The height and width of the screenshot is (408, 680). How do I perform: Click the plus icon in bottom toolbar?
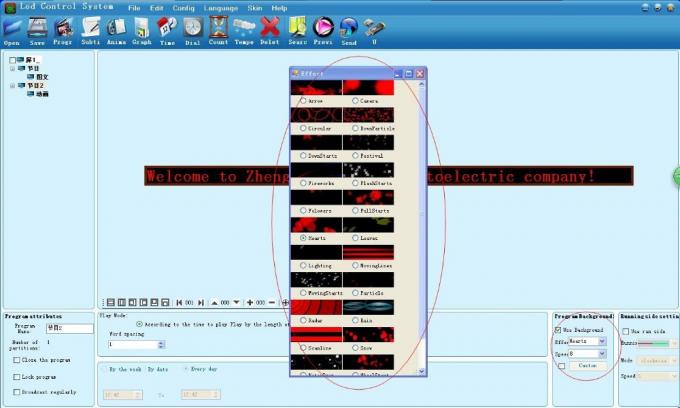(249, 303)
